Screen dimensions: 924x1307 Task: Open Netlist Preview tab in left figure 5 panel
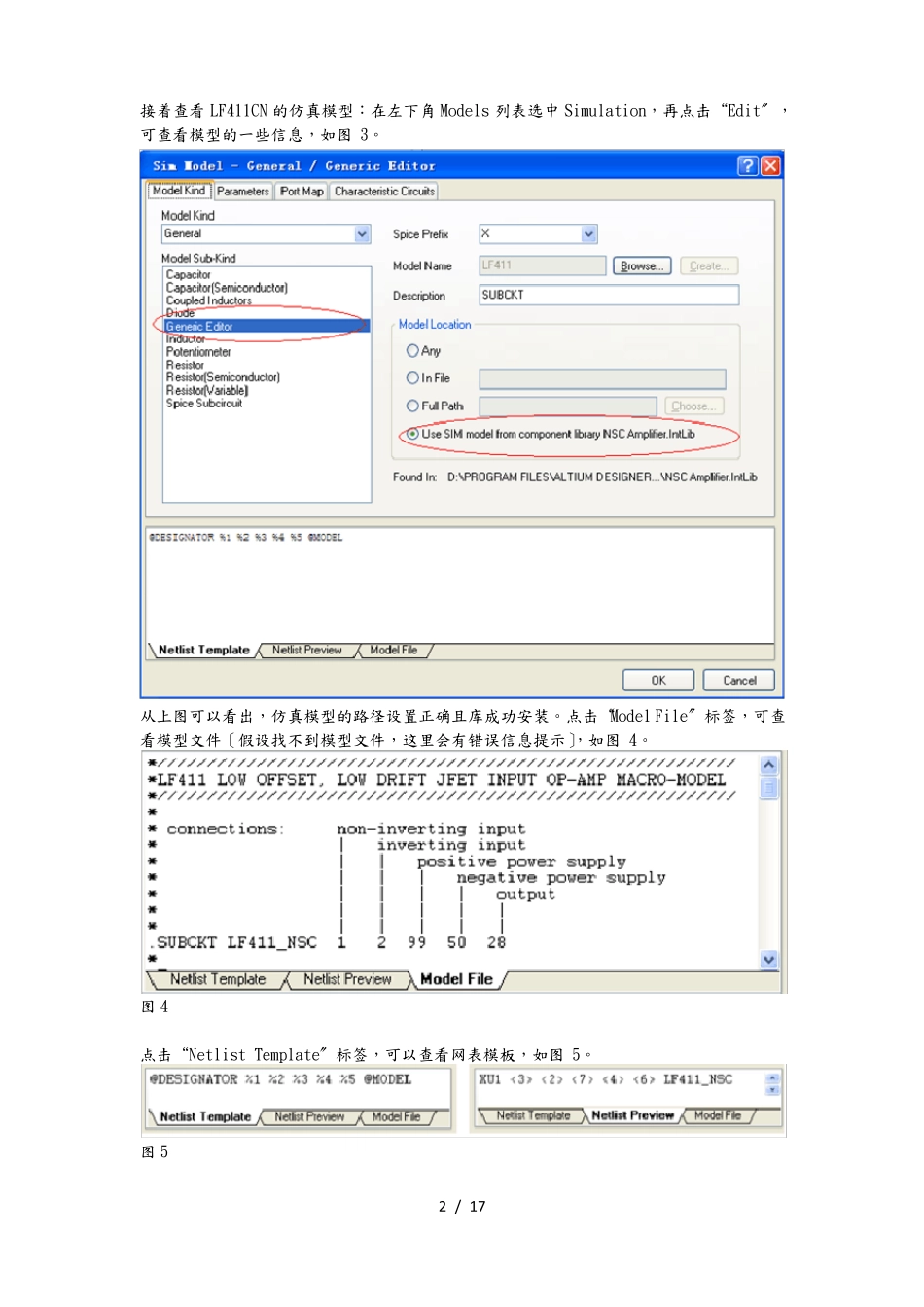coord(309,1117)
